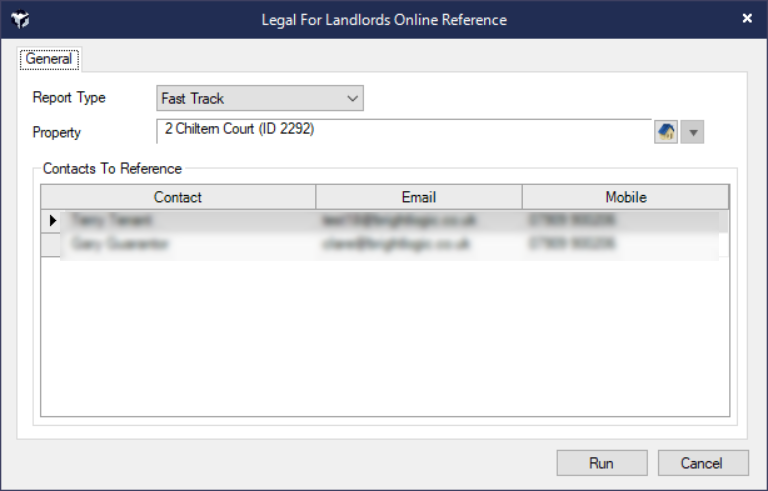This screenshot has height=491, width=768.
Task: Open the property dropdown arrow button
Action: point(692,132)
